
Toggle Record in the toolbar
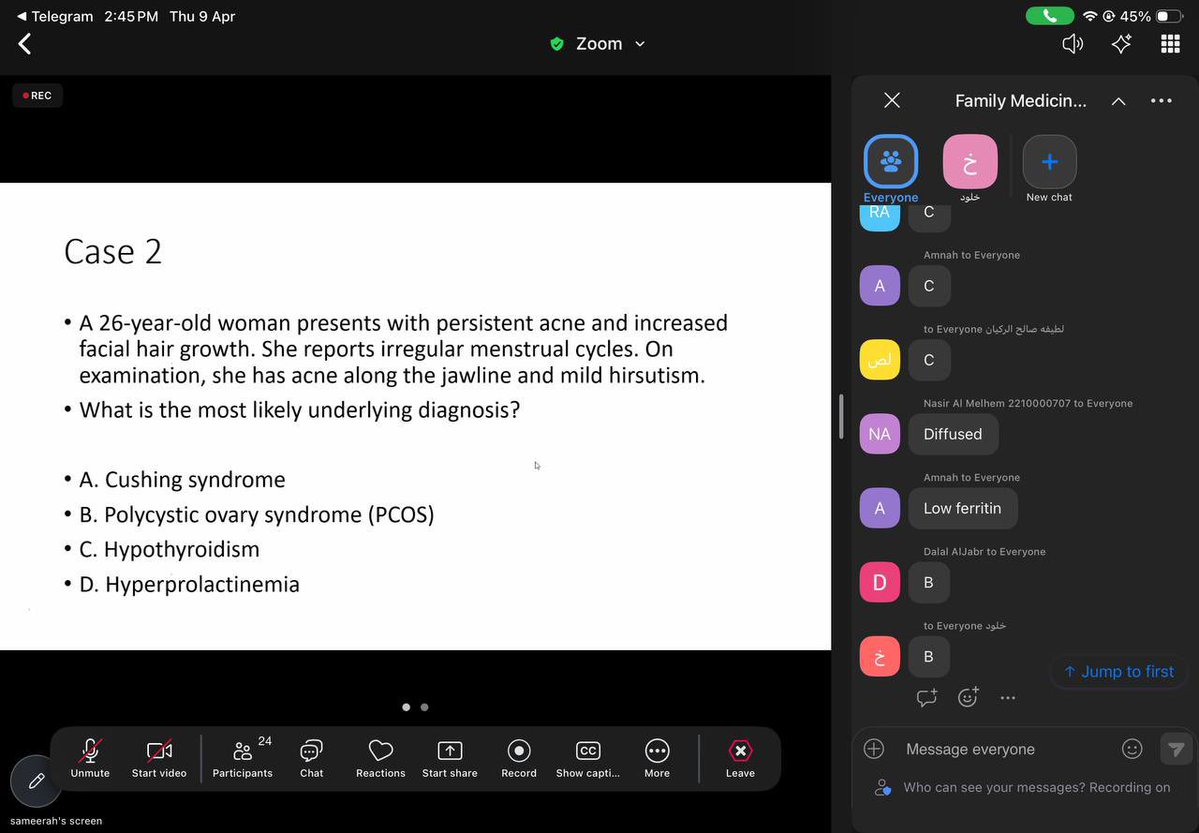coord(518,759)
